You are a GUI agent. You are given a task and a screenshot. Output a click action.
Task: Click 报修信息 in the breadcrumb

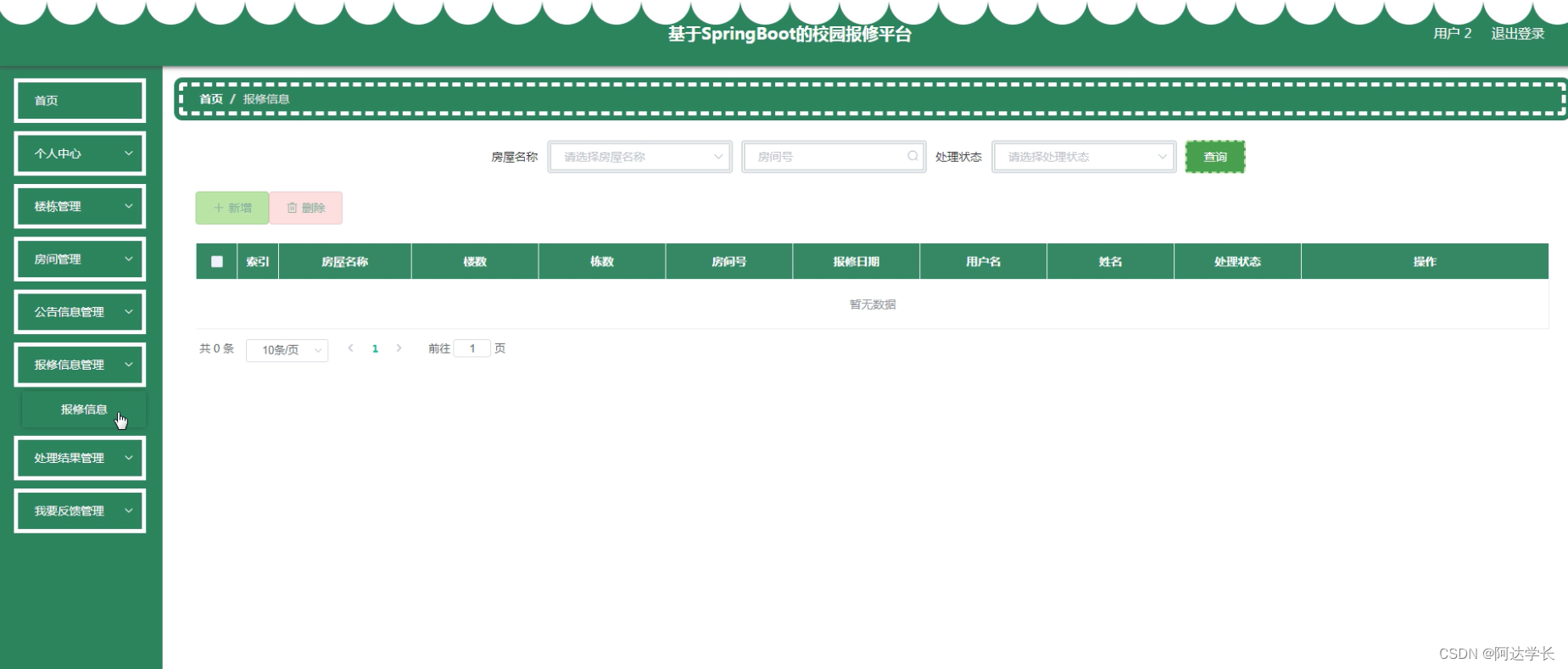tap(266, 99)
